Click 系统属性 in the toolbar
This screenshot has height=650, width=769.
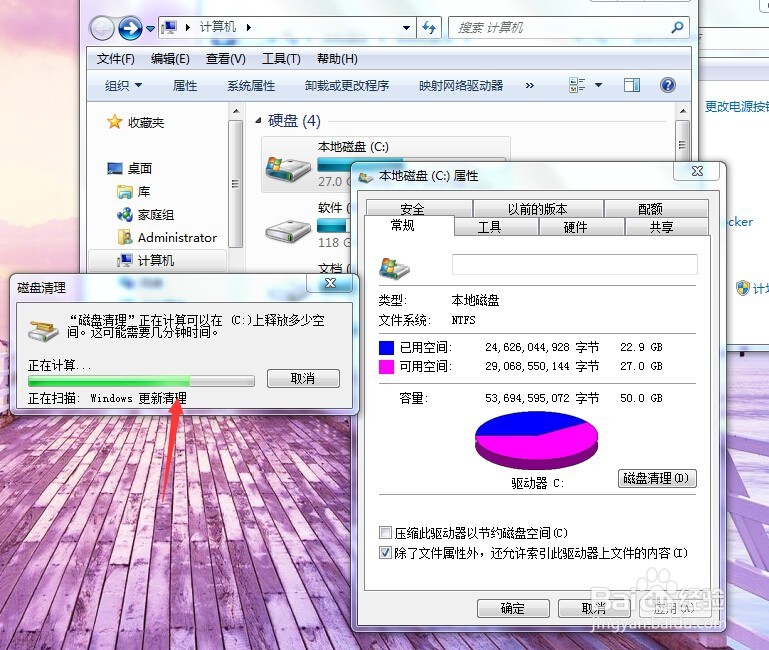pos(251,86)
